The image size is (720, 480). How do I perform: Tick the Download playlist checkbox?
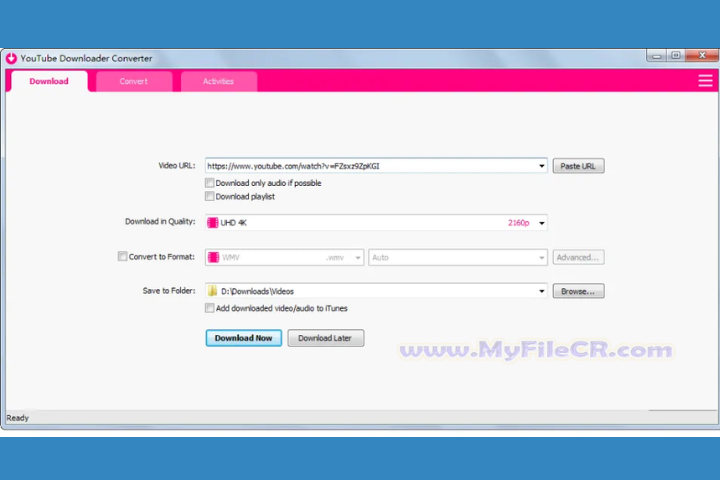pos(209,197)
